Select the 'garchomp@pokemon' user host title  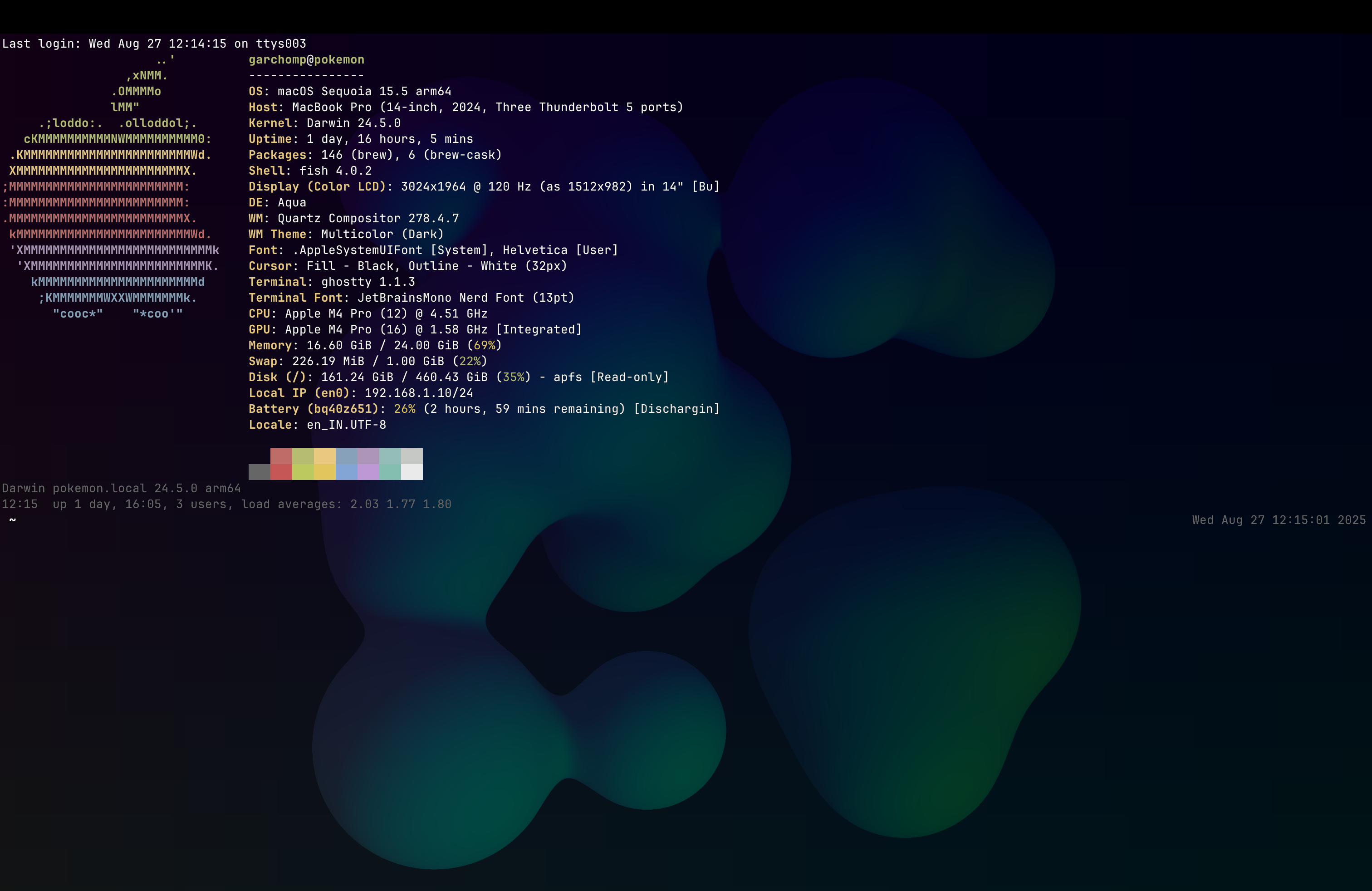point(306,60)
